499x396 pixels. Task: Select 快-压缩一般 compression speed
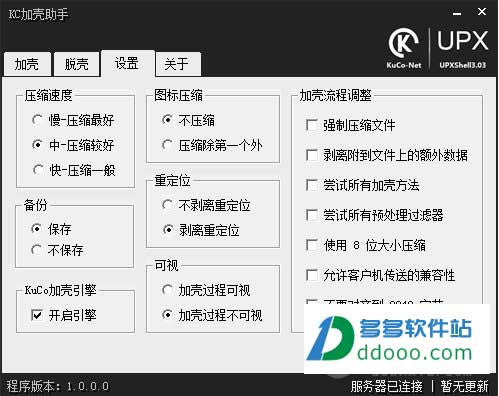[74, 170]
